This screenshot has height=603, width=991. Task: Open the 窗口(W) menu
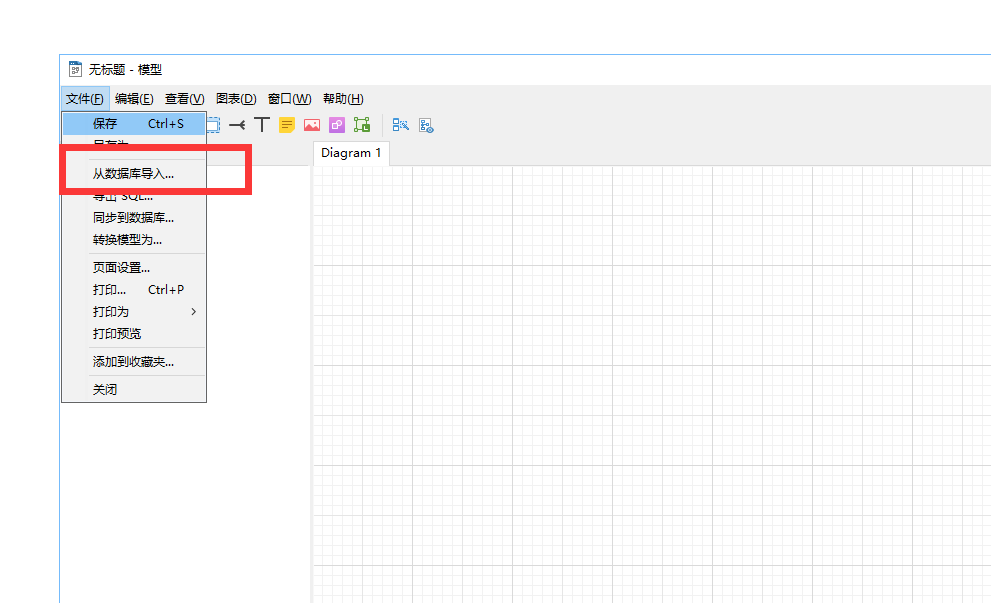tap(289, 99)
